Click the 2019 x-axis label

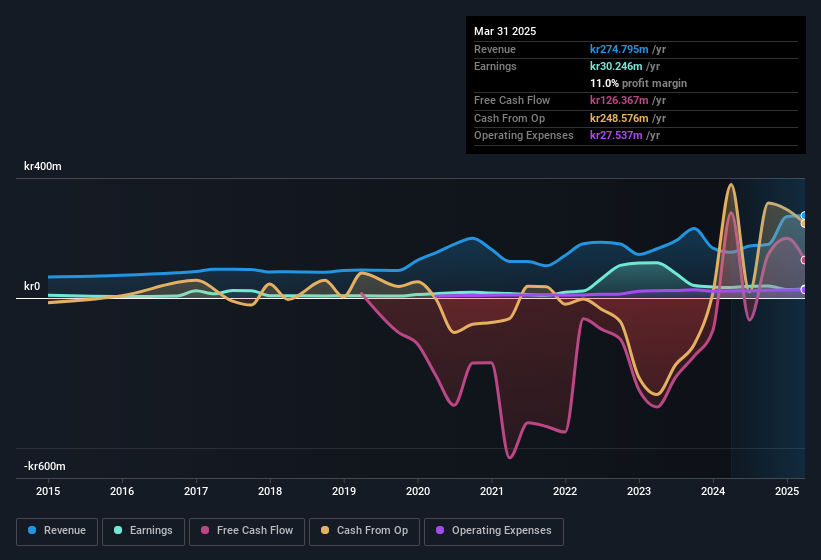pos(344,491)
